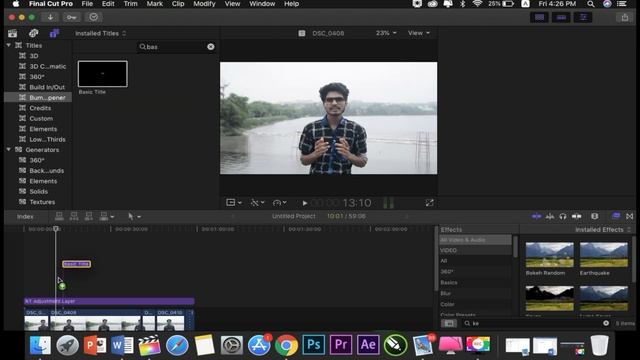Select the Solids generators category
The height and width of the screenshot is (360, 640).
click(x=38, y=191)
